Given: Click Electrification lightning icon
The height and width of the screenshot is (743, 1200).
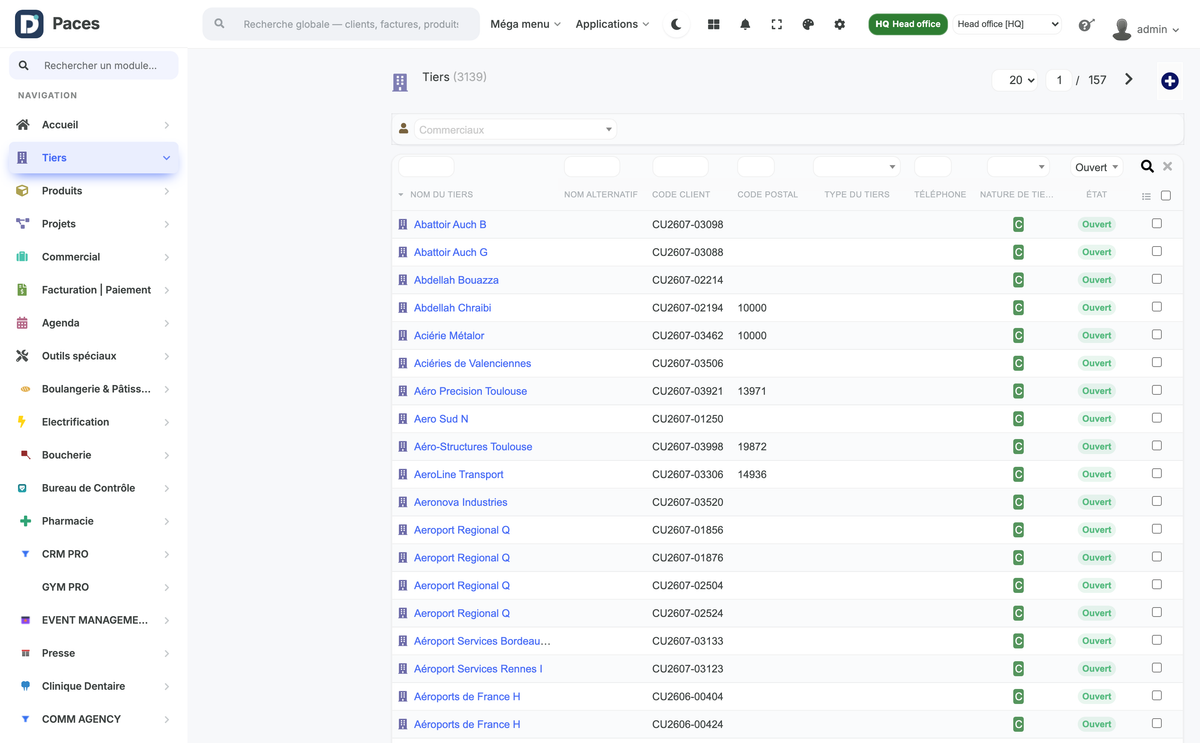Looking at the screenshot, I should click(x=22, y=422).
